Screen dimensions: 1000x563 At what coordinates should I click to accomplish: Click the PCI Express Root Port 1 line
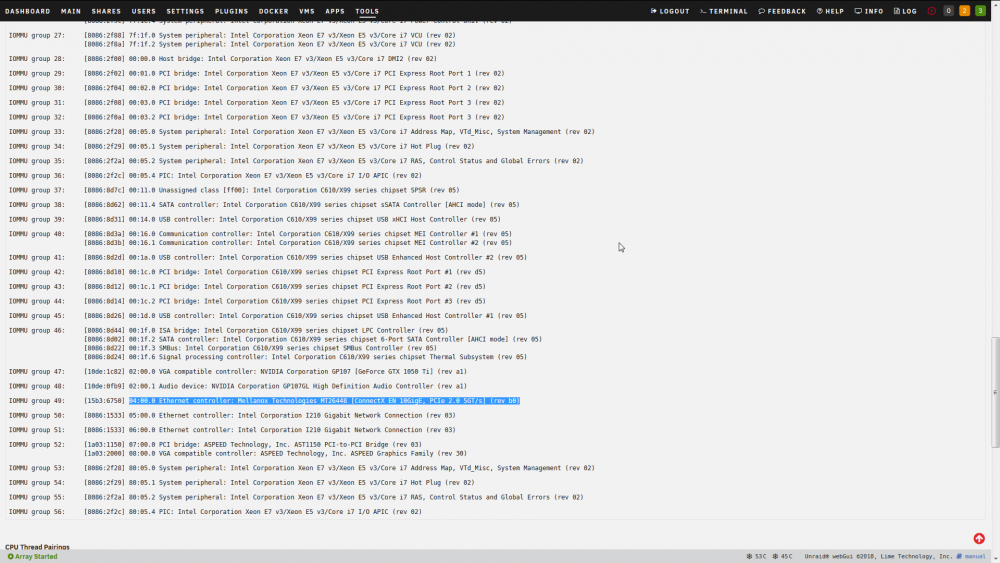point(294,73)
